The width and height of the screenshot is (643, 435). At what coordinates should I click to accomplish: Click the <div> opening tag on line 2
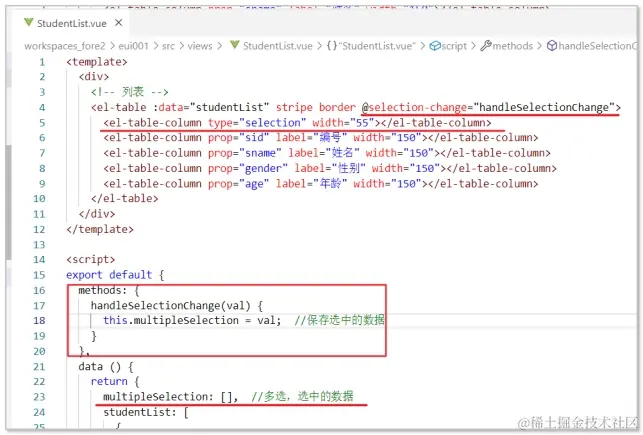(94, 77)
